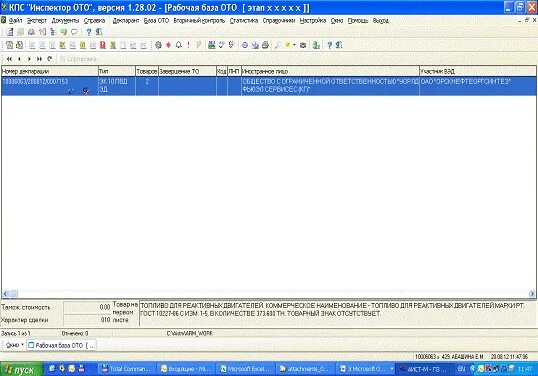Click the Тамож. стоимость value field
Viewport: 538px width, 376px height.
coord(87,307)
